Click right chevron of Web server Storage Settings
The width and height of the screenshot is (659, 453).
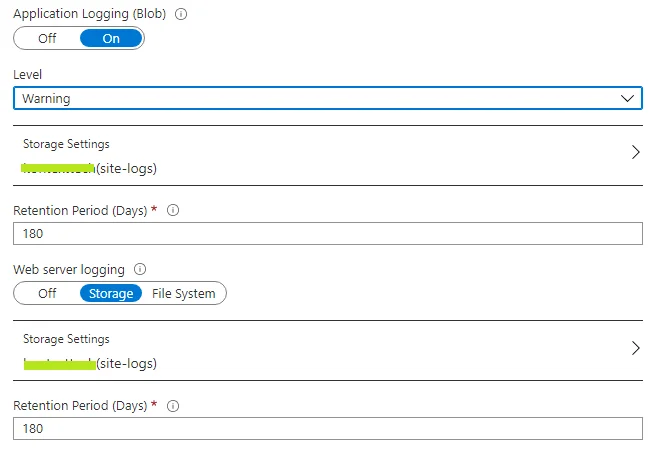click(x=635, y=348)
